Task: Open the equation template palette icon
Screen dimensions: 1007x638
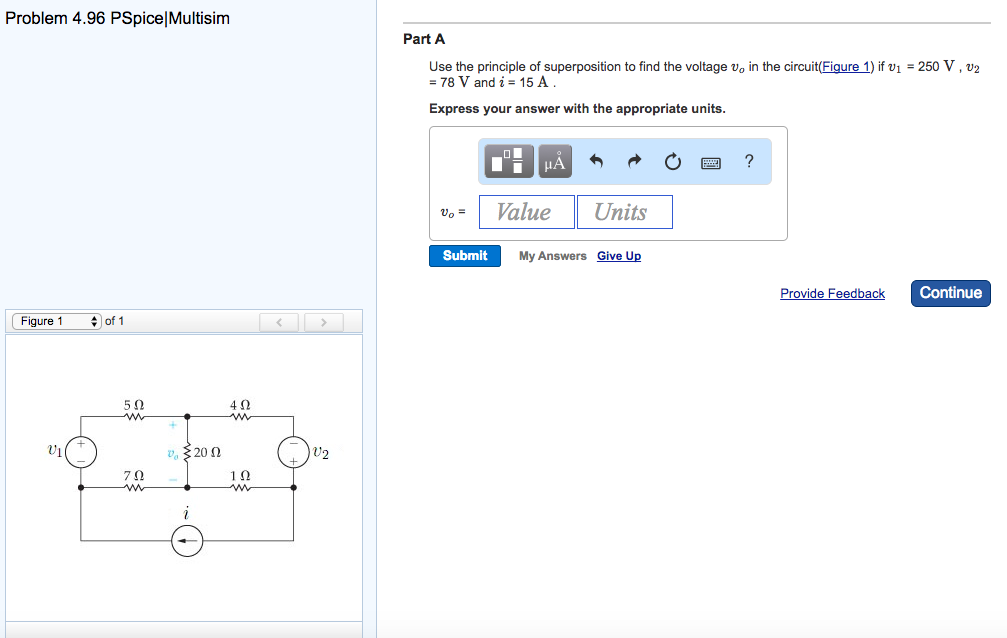Action: [x=507, y=160]
